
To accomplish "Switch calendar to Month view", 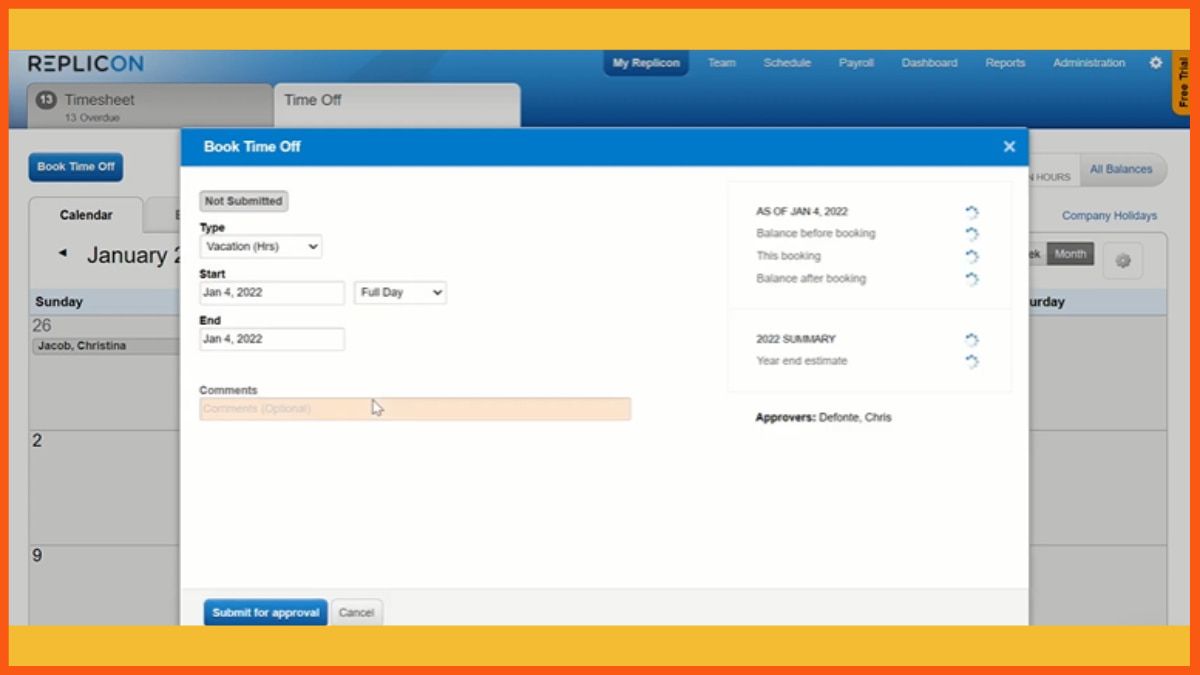I will click(x=1069, y=254).
